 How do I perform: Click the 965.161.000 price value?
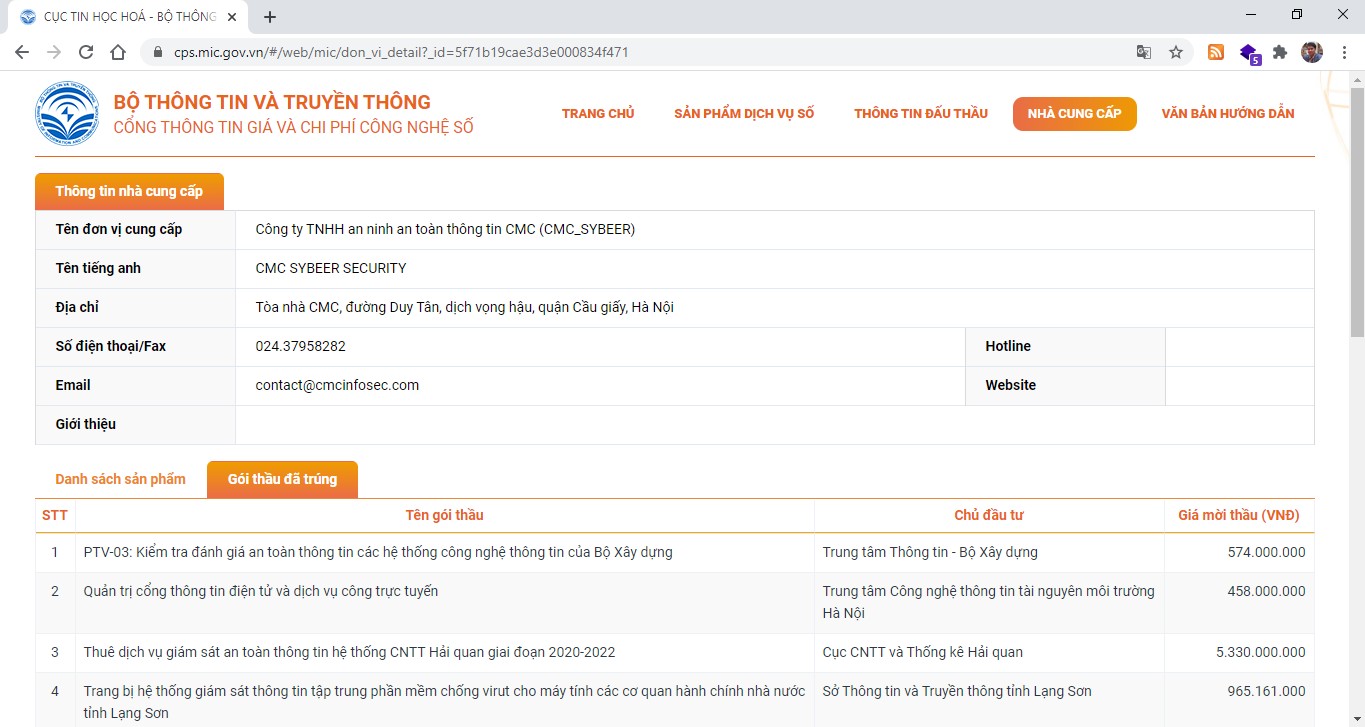point(1266,691)
